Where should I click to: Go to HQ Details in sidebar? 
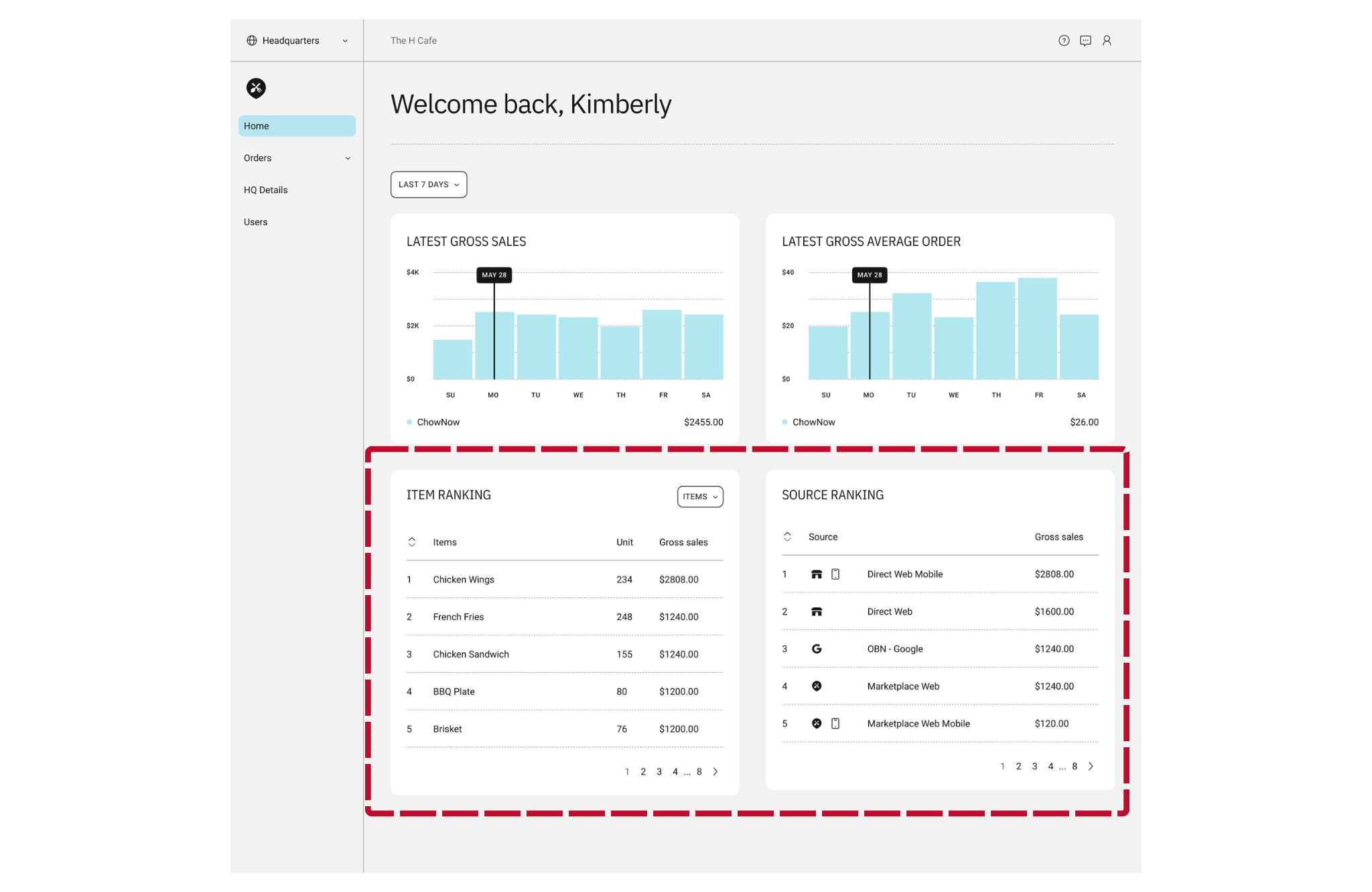coord(266,190)
